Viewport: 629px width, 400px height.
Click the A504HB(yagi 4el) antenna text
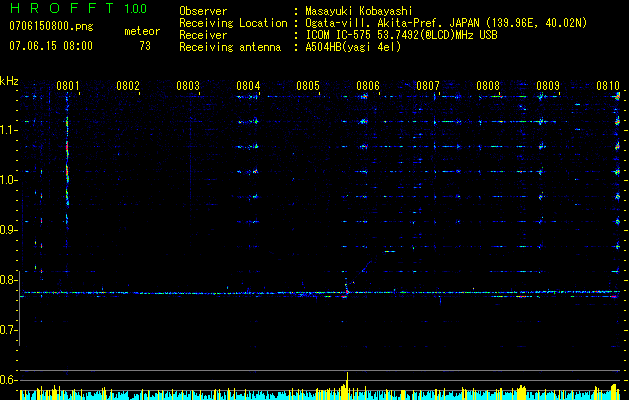(353, 47)
